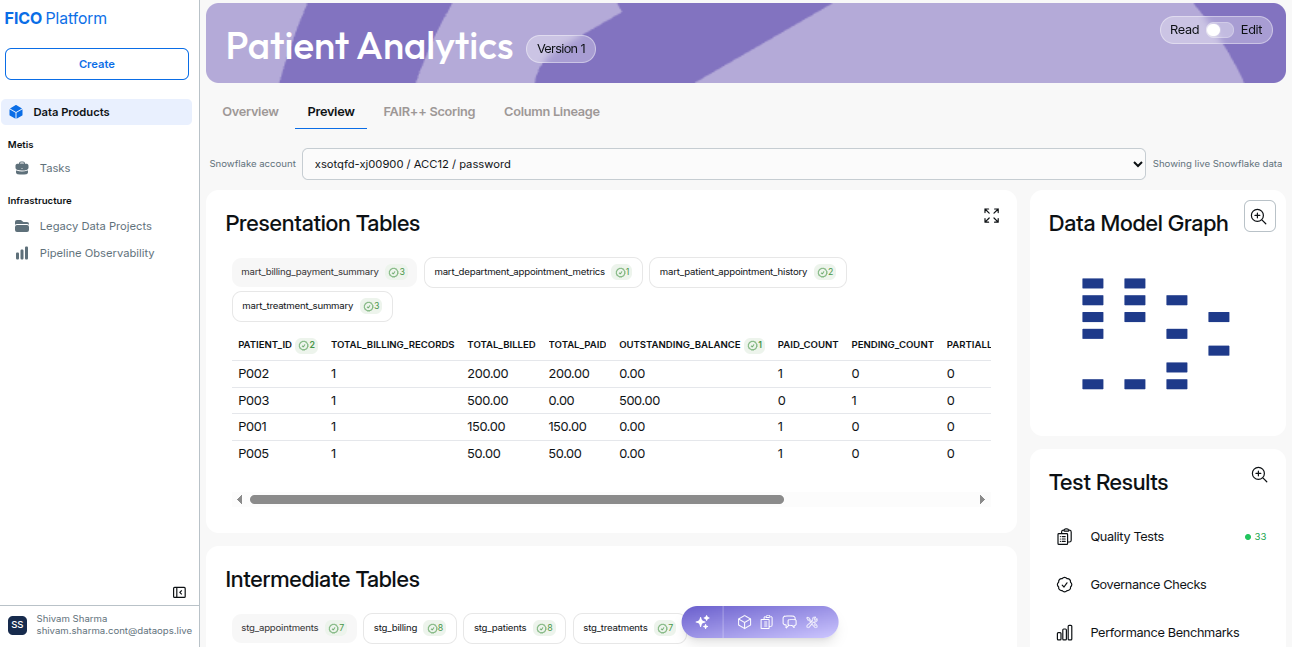Click patient ID cell P005
Image resolution: width=1292 pixels, height=647 pixels.
[253, 454]
